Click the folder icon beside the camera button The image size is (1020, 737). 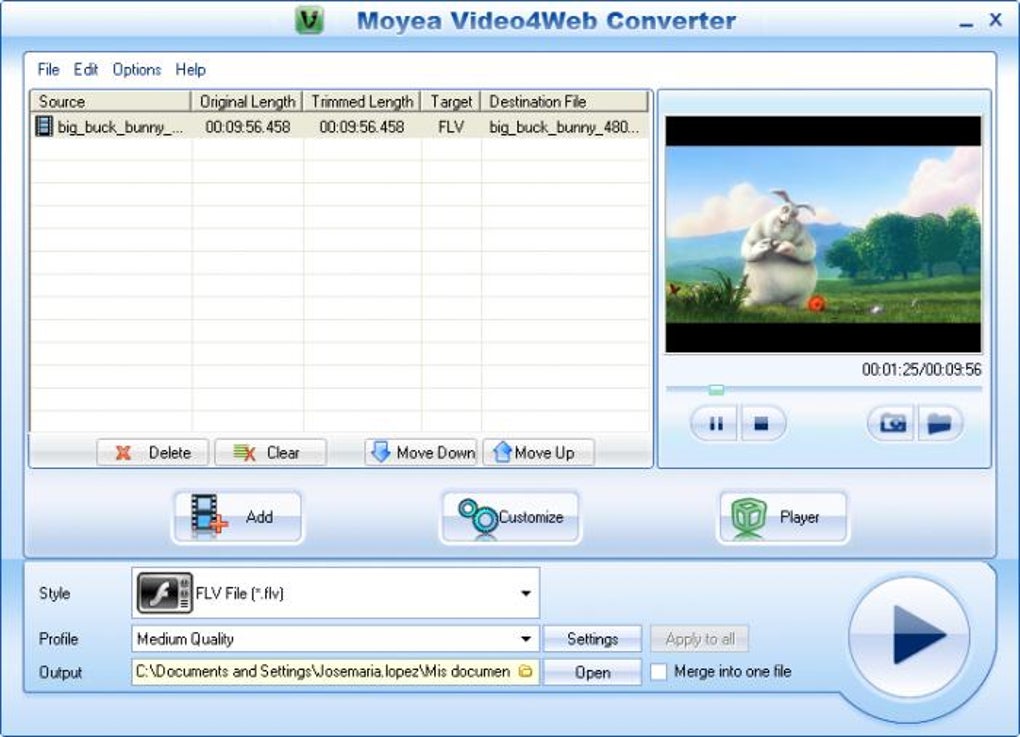tap(938, 422)
